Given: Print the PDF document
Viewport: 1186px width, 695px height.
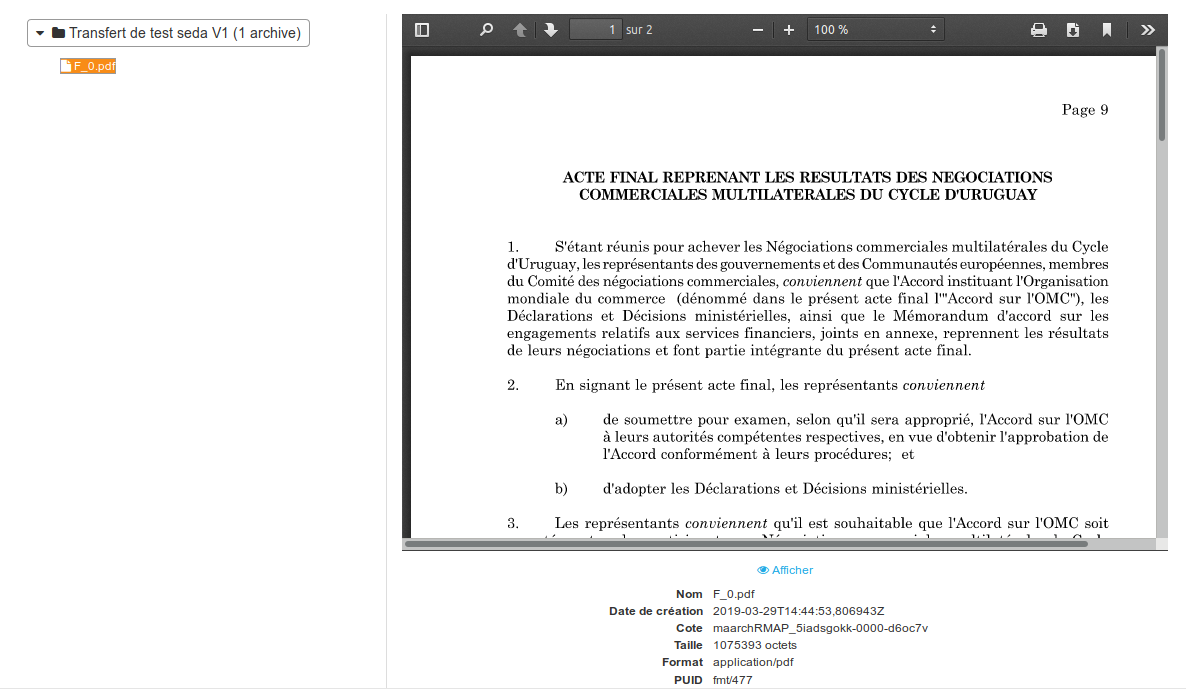Looking at the screenshot, I should pyautogui.click(x=1039, y=29).
